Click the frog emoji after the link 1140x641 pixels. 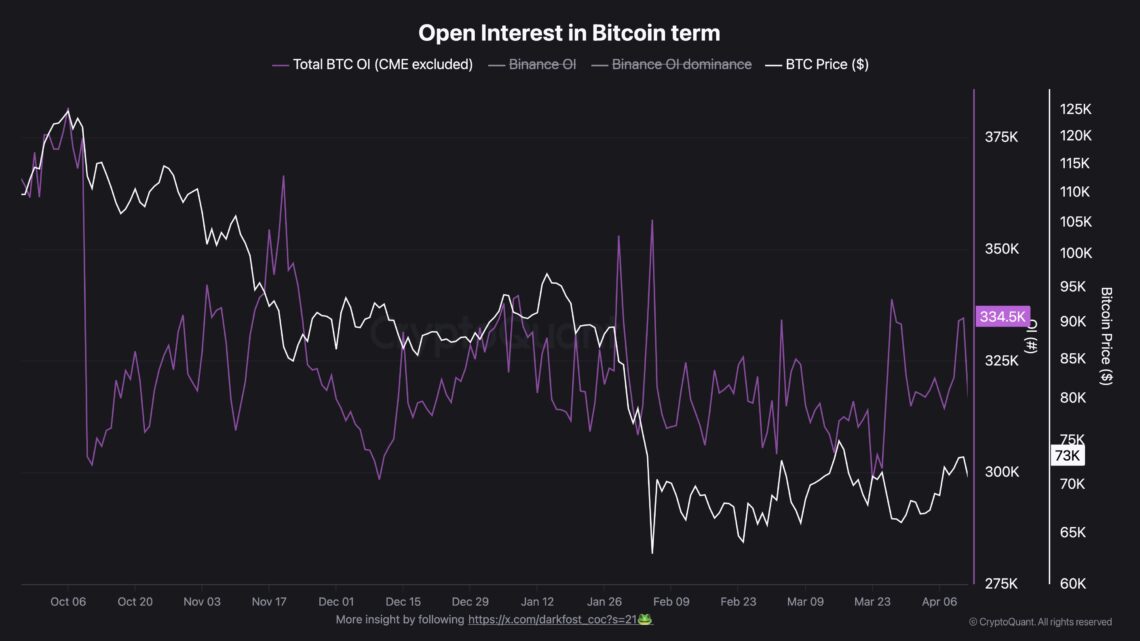(x=646, y=620)
